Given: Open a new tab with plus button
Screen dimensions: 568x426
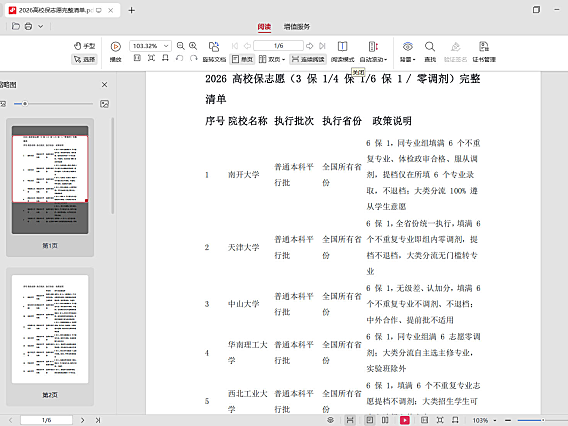Looking at the screenshot, I should click(x=131, y=10).
